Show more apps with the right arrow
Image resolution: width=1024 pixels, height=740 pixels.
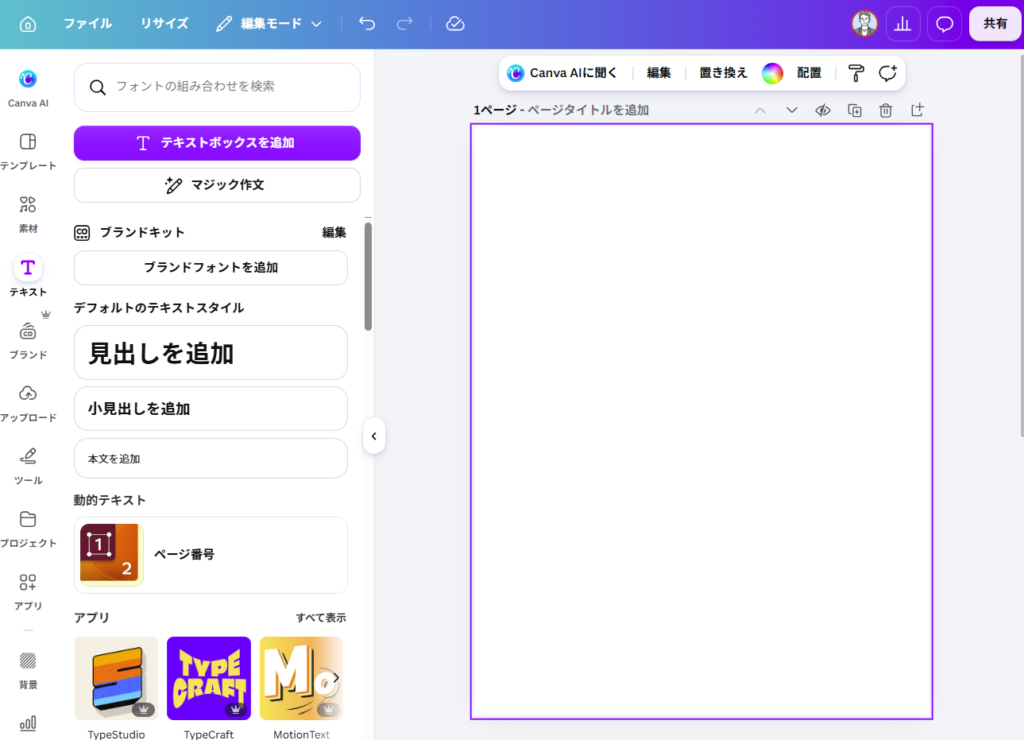point(336,678)
